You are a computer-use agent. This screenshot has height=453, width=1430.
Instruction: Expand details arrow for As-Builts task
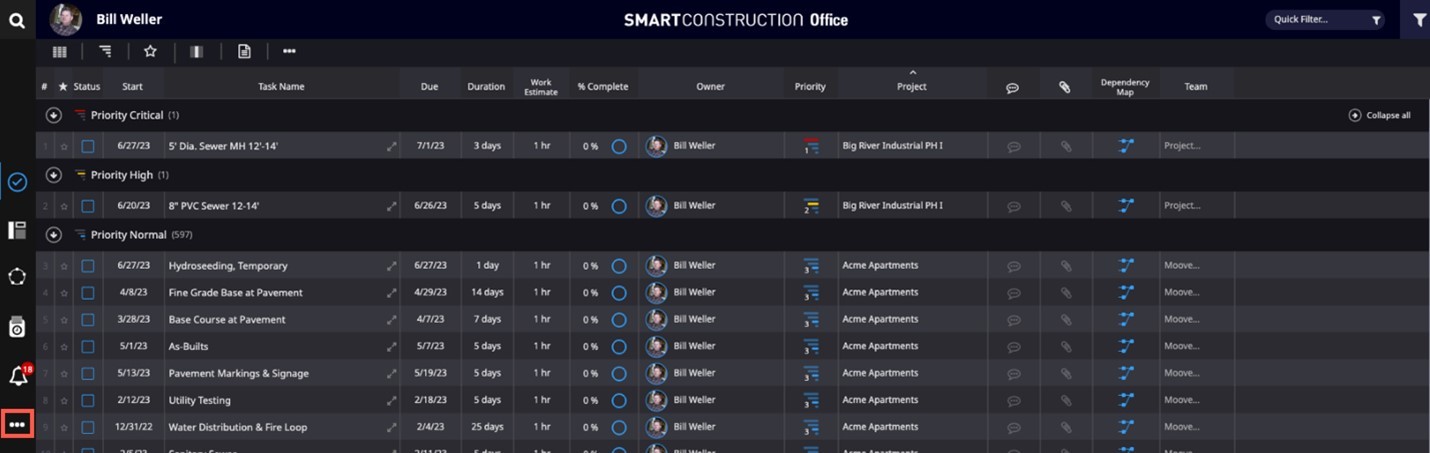pos(392,347)
